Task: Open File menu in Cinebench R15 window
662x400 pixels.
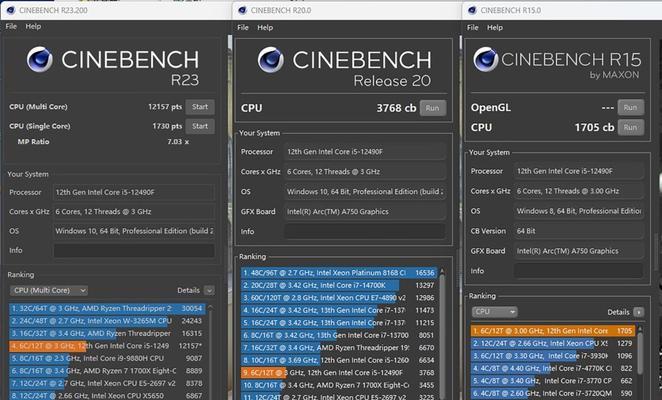Action: coord(472,27)
